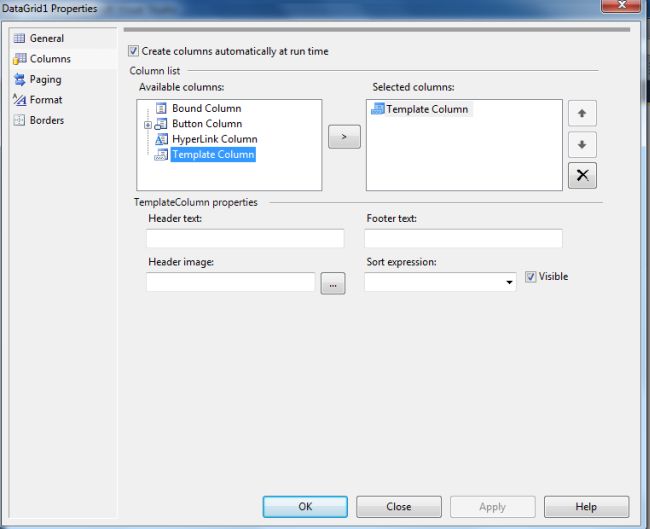Image resolution: width=650 pixels, height=529 pixels.
Task: Click the Apply button
Action: (x=492, y=507)
